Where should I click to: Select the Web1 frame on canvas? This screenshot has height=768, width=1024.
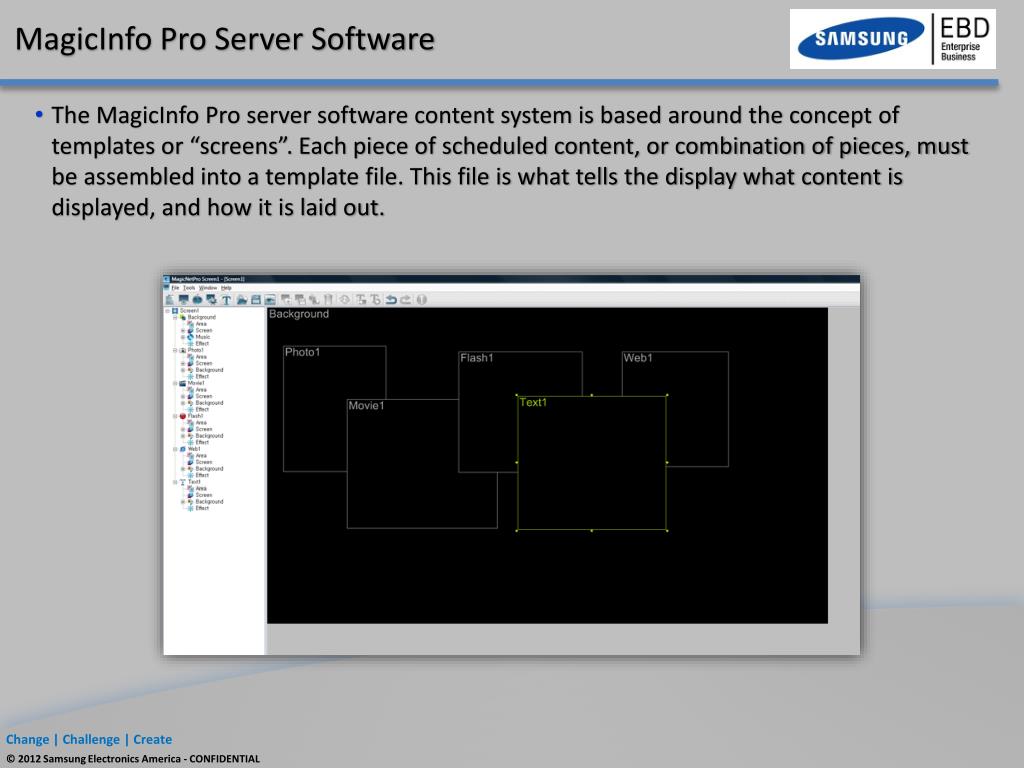(675, 409)
